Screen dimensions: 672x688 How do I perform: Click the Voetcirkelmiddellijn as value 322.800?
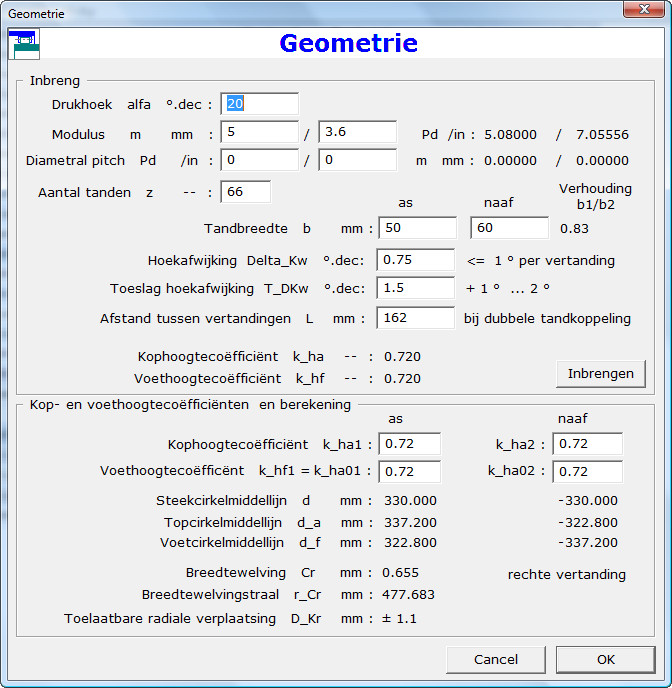(x=411, y=543)
